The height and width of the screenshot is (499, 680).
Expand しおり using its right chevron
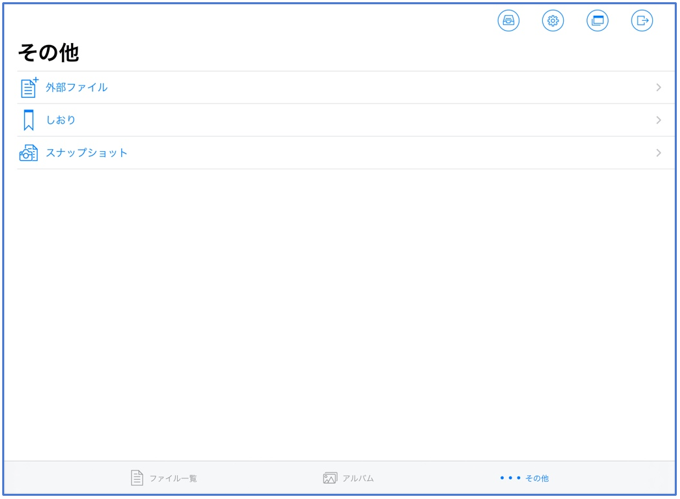pyautogui.click(x=658, y=120)
